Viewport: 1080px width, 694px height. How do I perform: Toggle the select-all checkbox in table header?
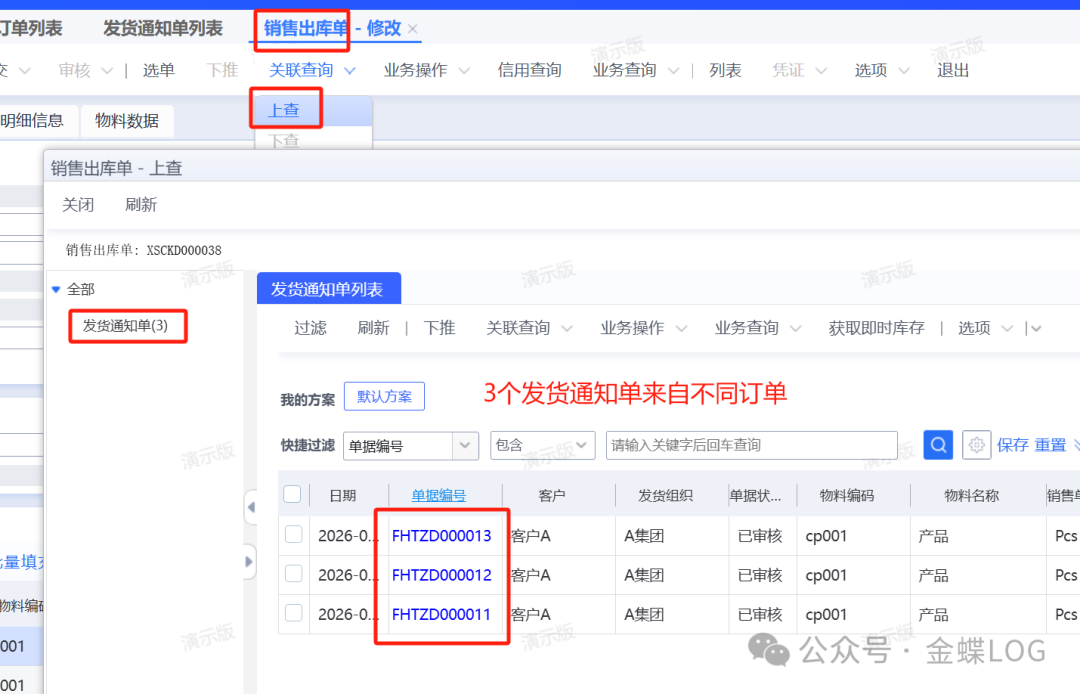[292, 494]
